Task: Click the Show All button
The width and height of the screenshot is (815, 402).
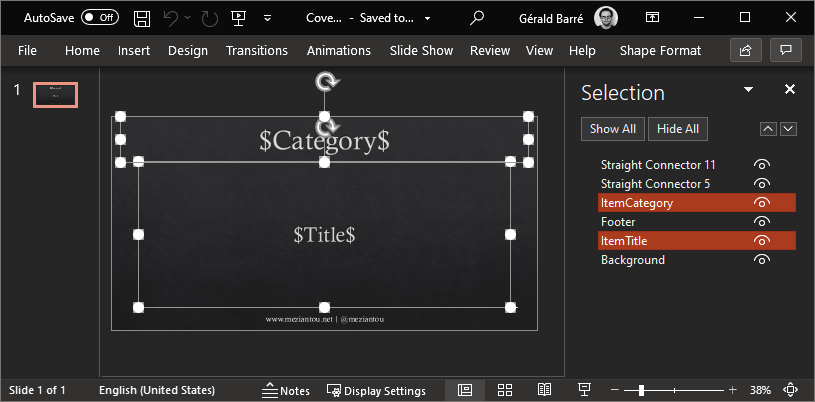Action: coord(612,129)
